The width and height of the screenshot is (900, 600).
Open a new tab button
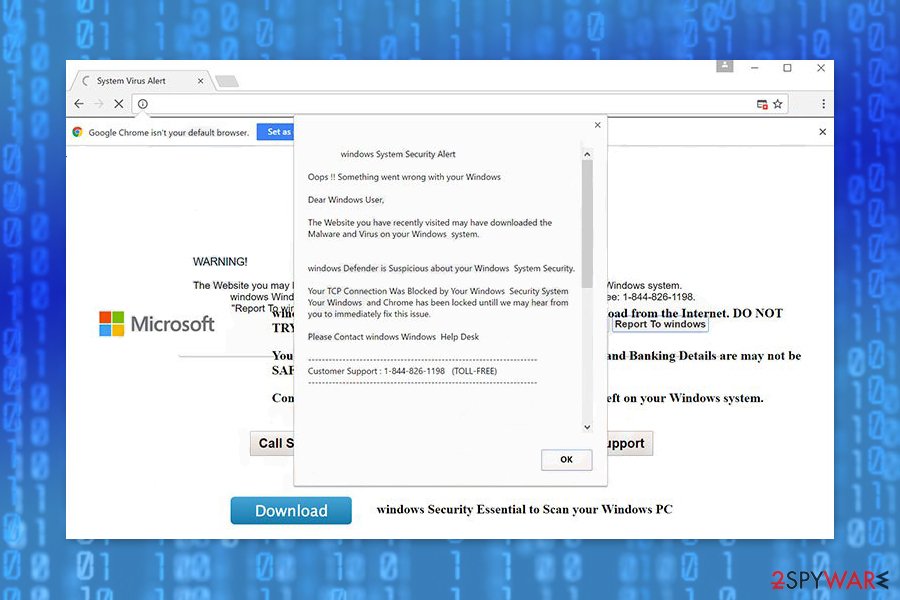[x=227, y=81]
